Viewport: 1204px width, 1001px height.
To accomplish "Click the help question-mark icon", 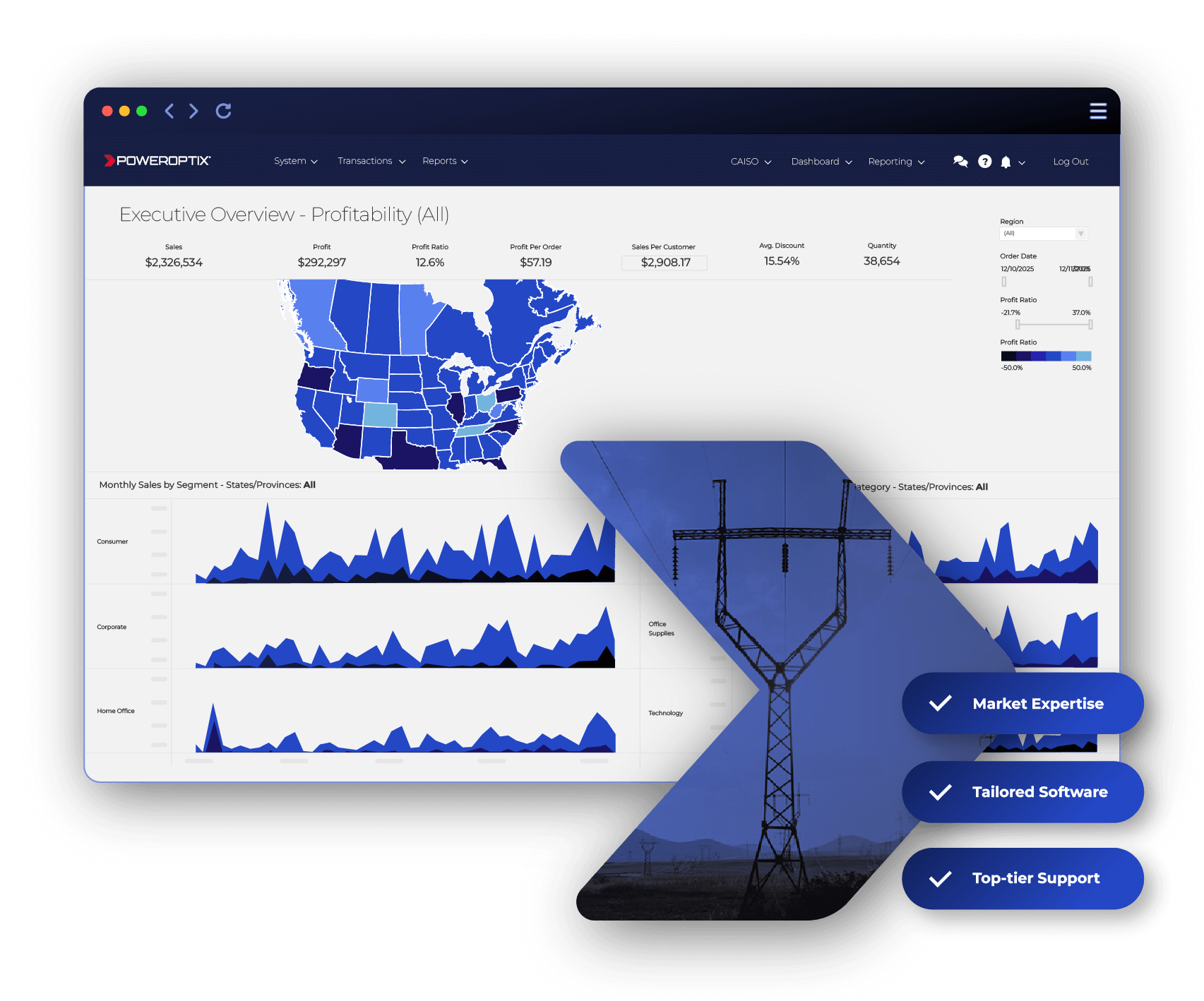I will pyautogui.click(x=984, y=162).
